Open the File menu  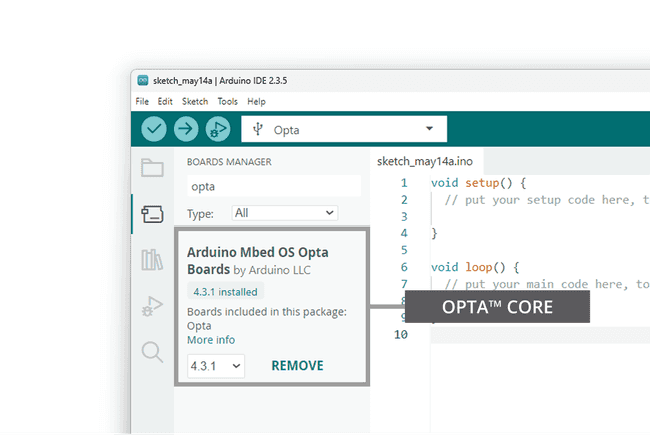point(142,101)
